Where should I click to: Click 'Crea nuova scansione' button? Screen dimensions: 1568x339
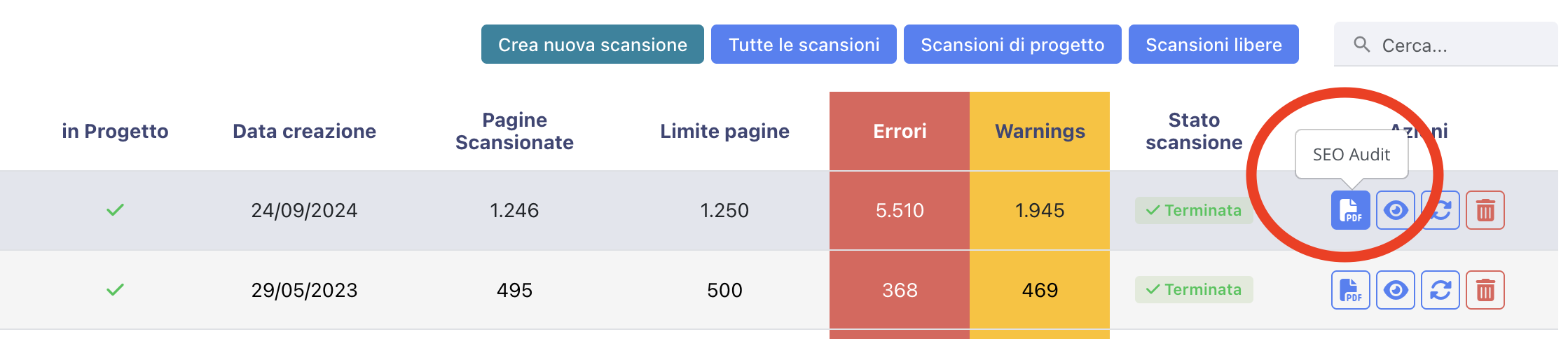pyautogui.click(x=592, y=45)
